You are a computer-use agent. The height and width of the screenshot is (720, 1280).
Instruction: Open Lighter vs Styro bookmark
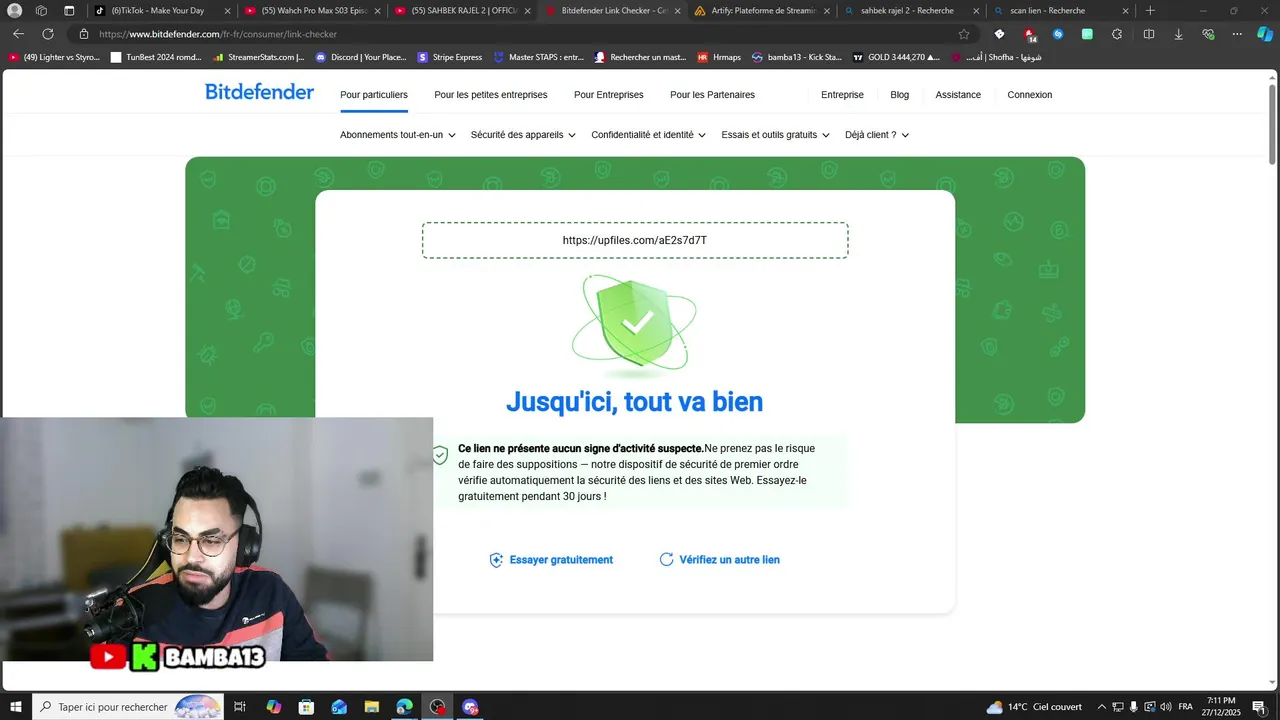pos(55,57)
